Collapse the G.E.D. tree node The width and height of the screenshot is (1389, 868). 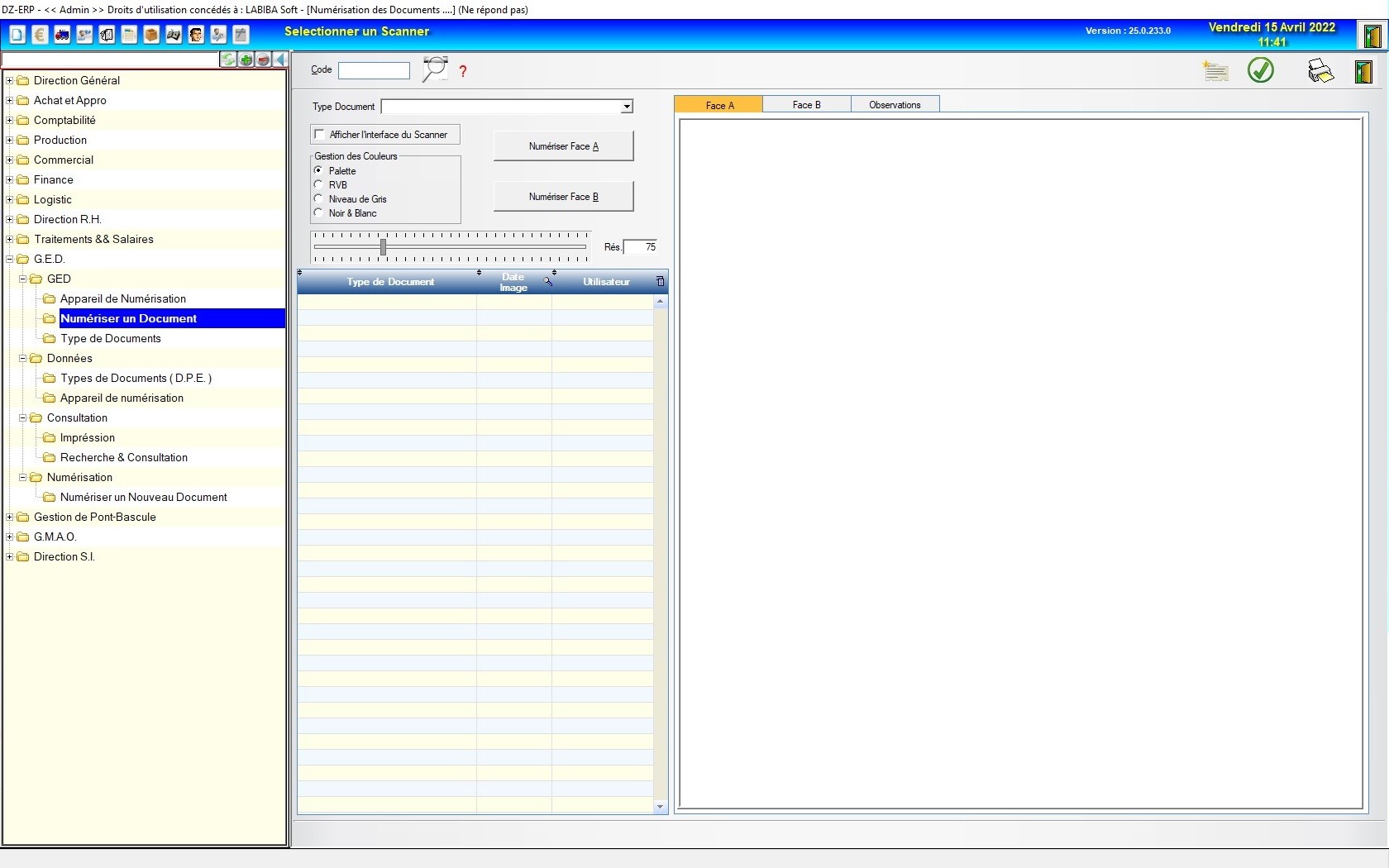pos(10,259)
